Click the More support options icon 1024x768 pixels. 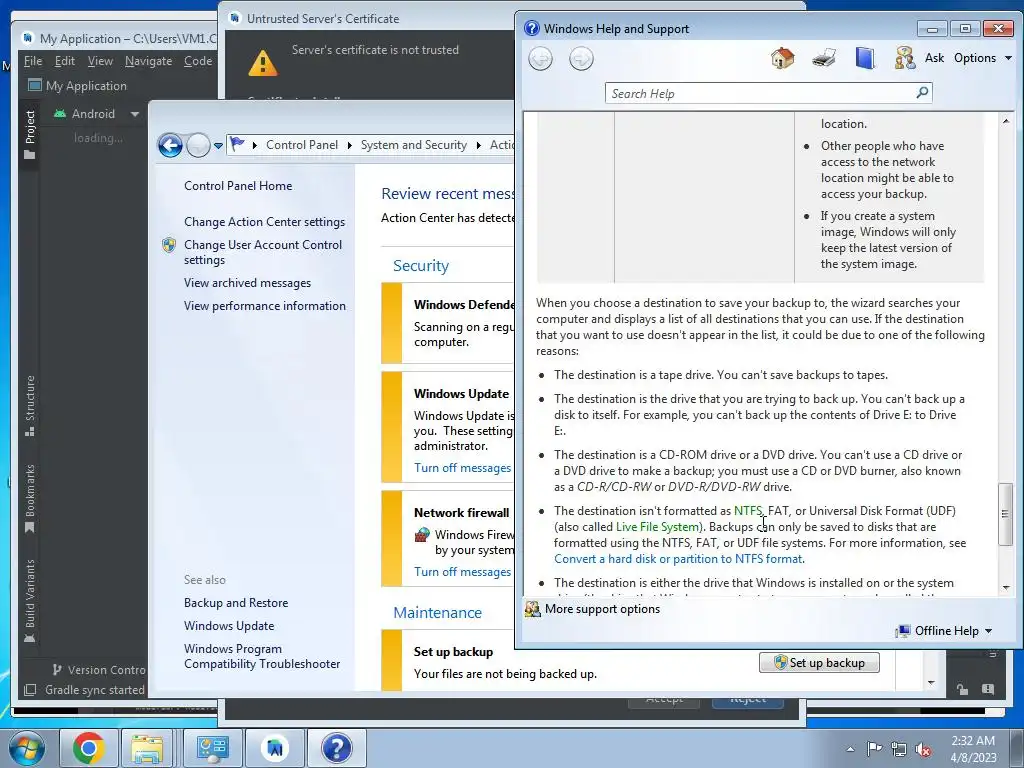click(533, 609)
